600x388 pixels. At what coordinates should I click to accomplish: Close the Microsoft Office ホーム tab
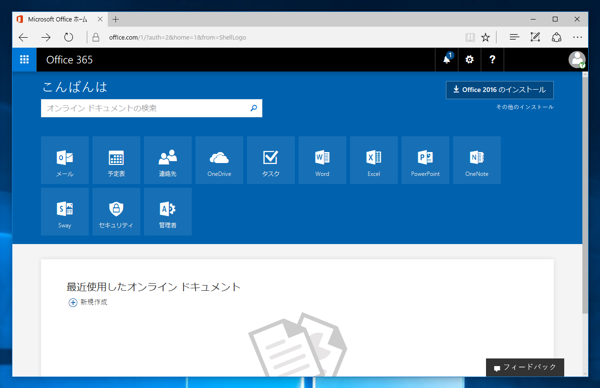click(100, 19)
